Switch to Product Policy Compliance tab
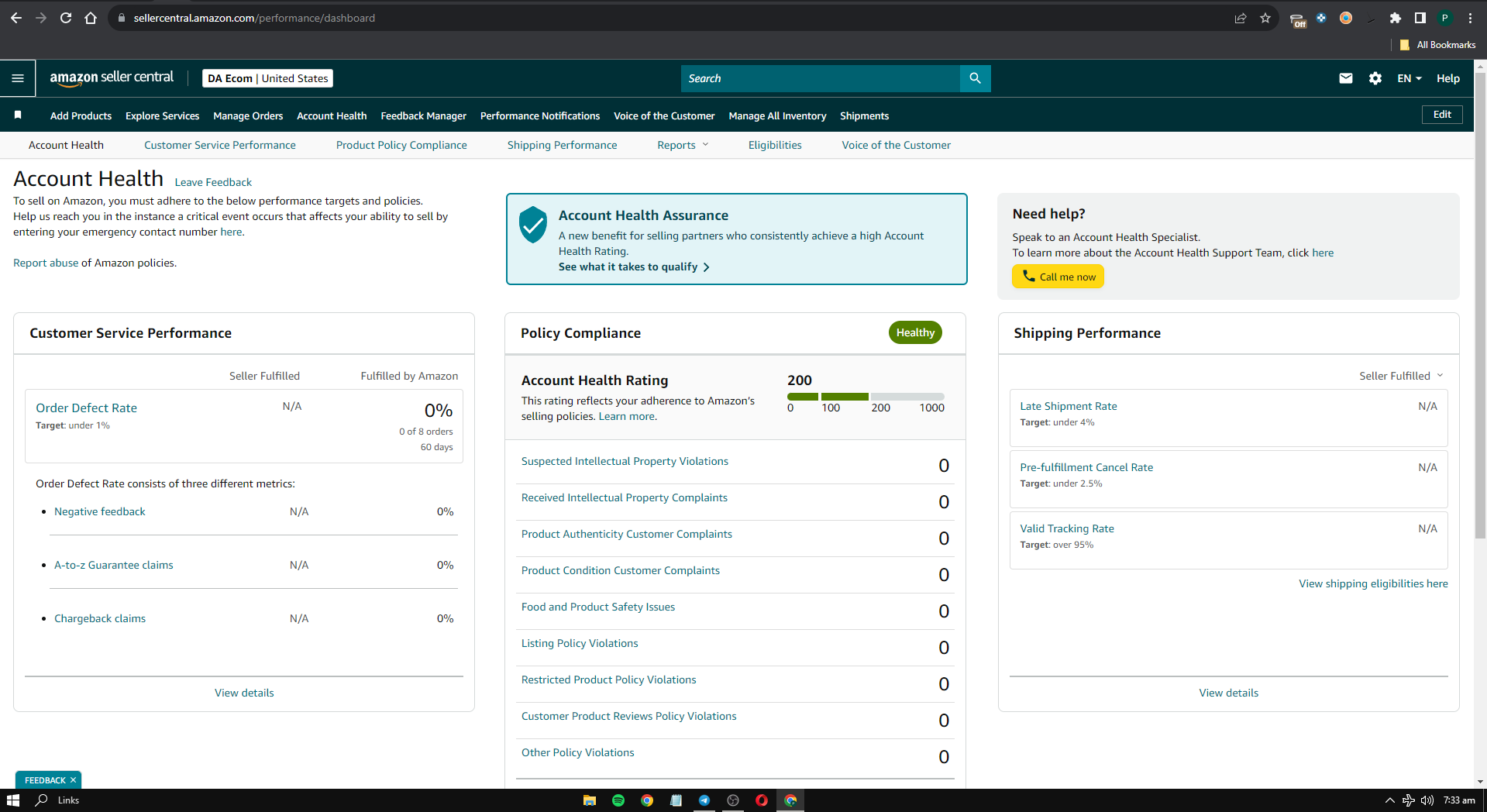The image size is (1487, 812). click(x=401, y=145)
